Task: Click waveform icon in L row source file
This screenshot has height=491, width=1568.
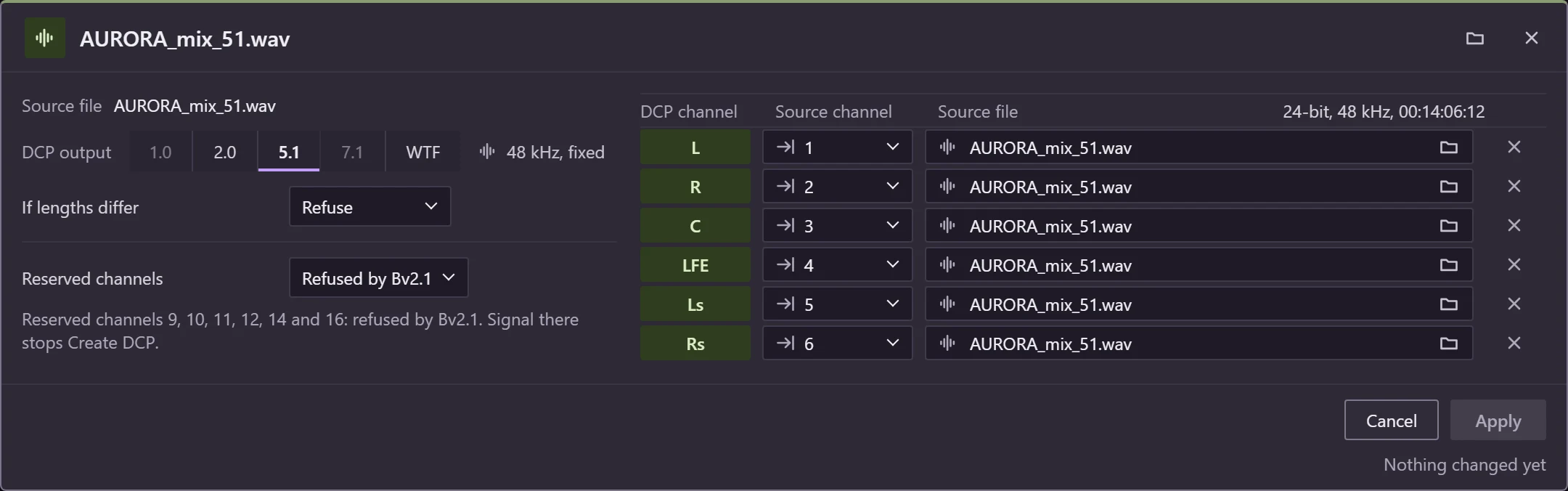Action: point(947,147)
